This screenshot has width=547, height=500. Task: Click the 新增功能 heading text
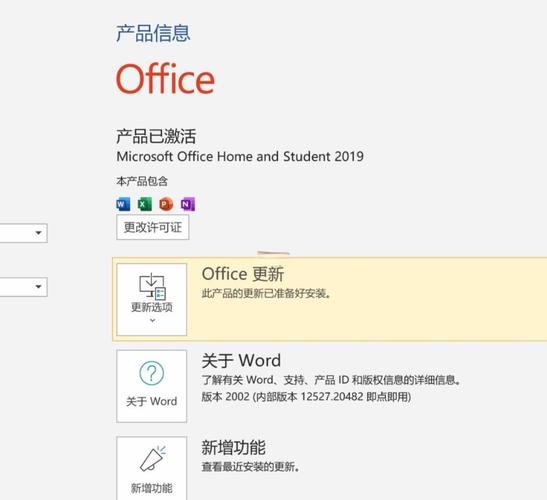233,447
